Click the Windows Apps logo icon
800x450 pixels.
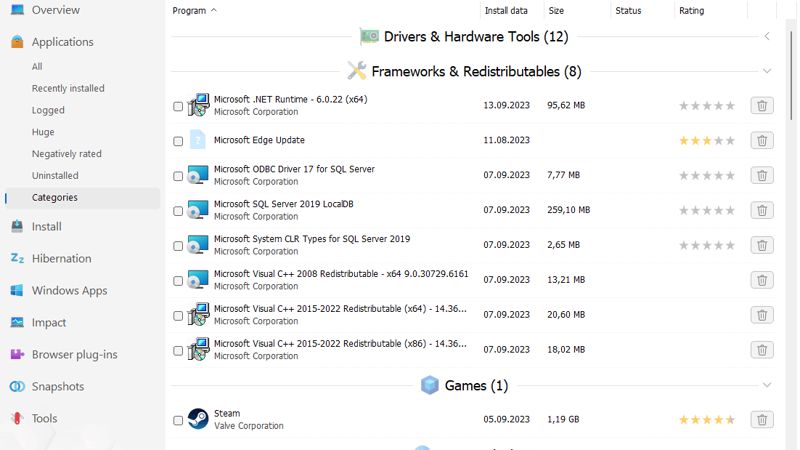pos(17,290)
